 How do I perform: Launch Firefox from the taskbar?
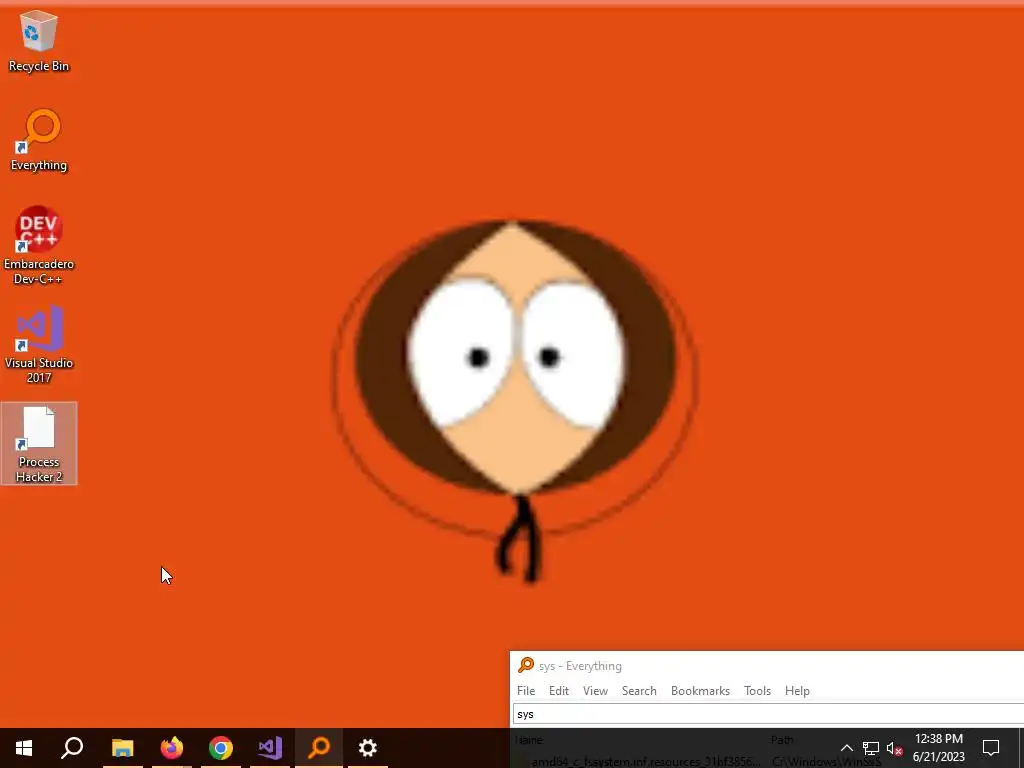172,748
